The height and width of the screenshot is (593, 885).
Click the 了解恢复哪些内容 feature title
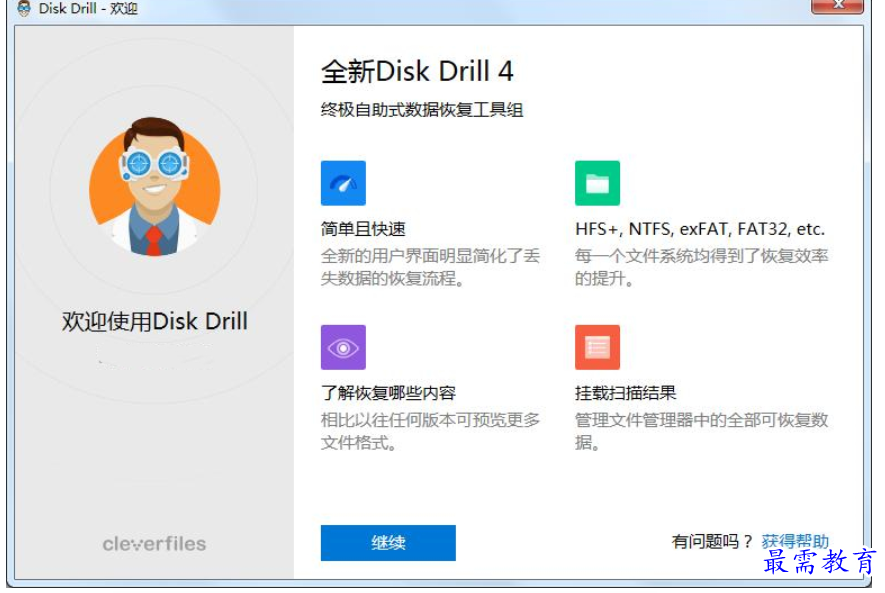click(x=388, y=393)
